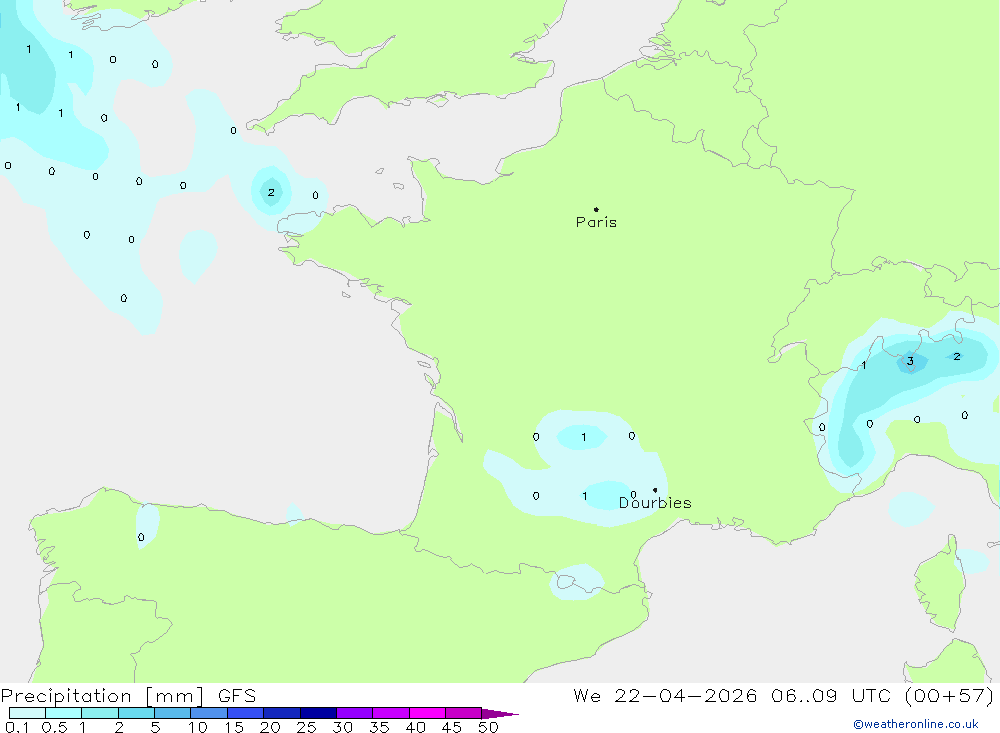Click the '06..09 UTC' time text
The width and height of the screenshot is (1000, 733).
coord(830,696)
